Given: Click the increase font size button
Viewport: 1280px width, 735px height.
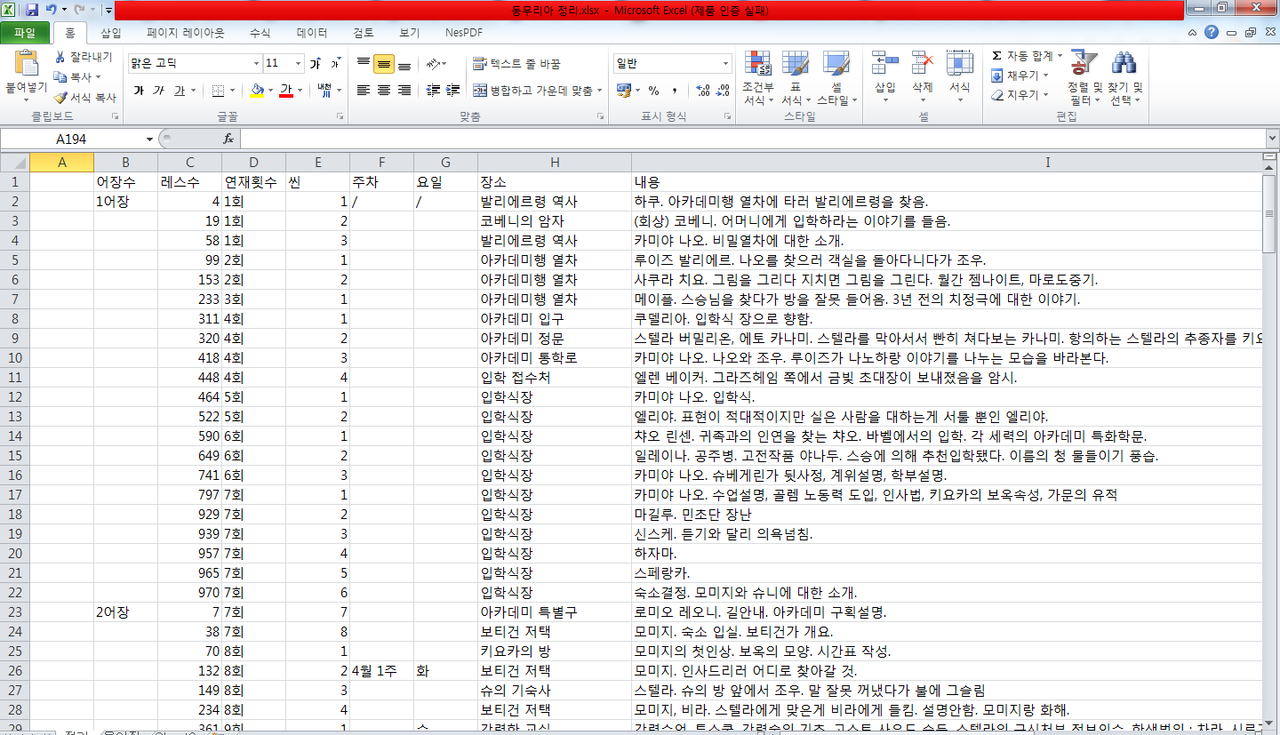Looking at the screenshot, I should coord(316,63).
